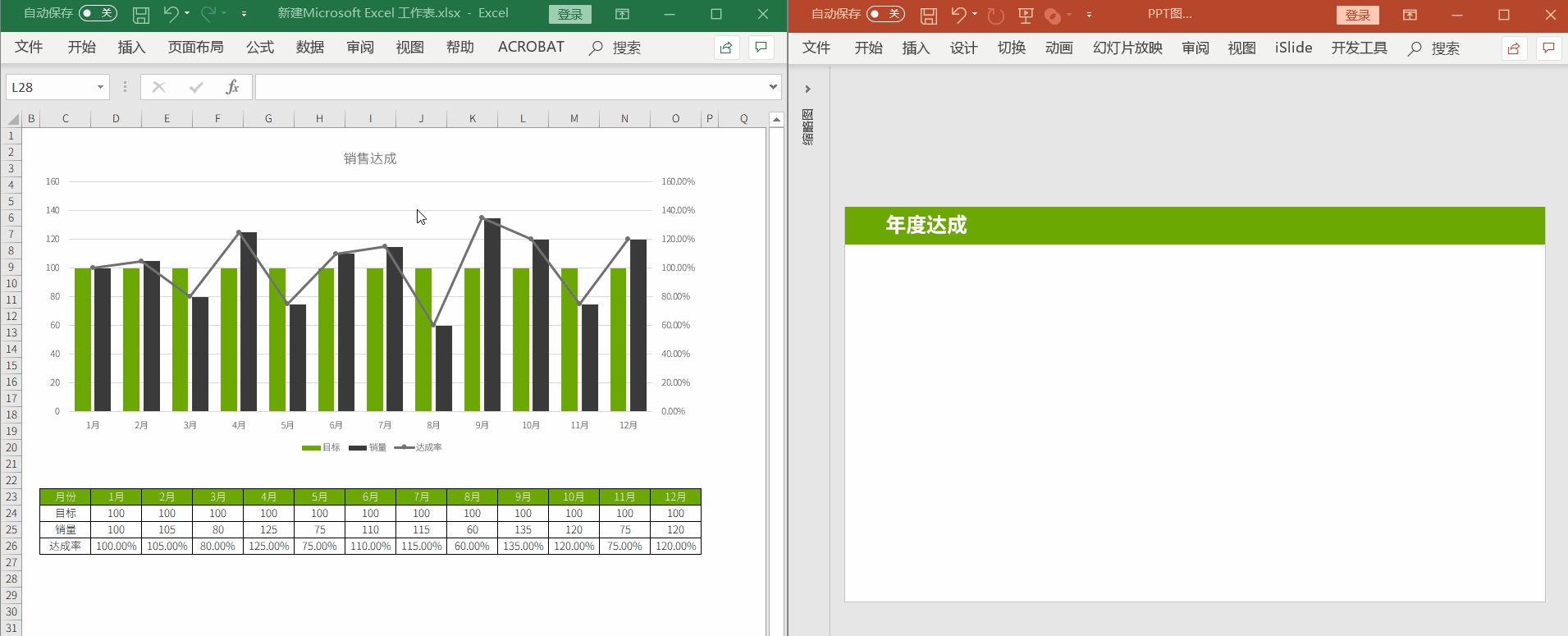
Task: Toggle AutoSave switch in PowerPoint
Action: 885,14
